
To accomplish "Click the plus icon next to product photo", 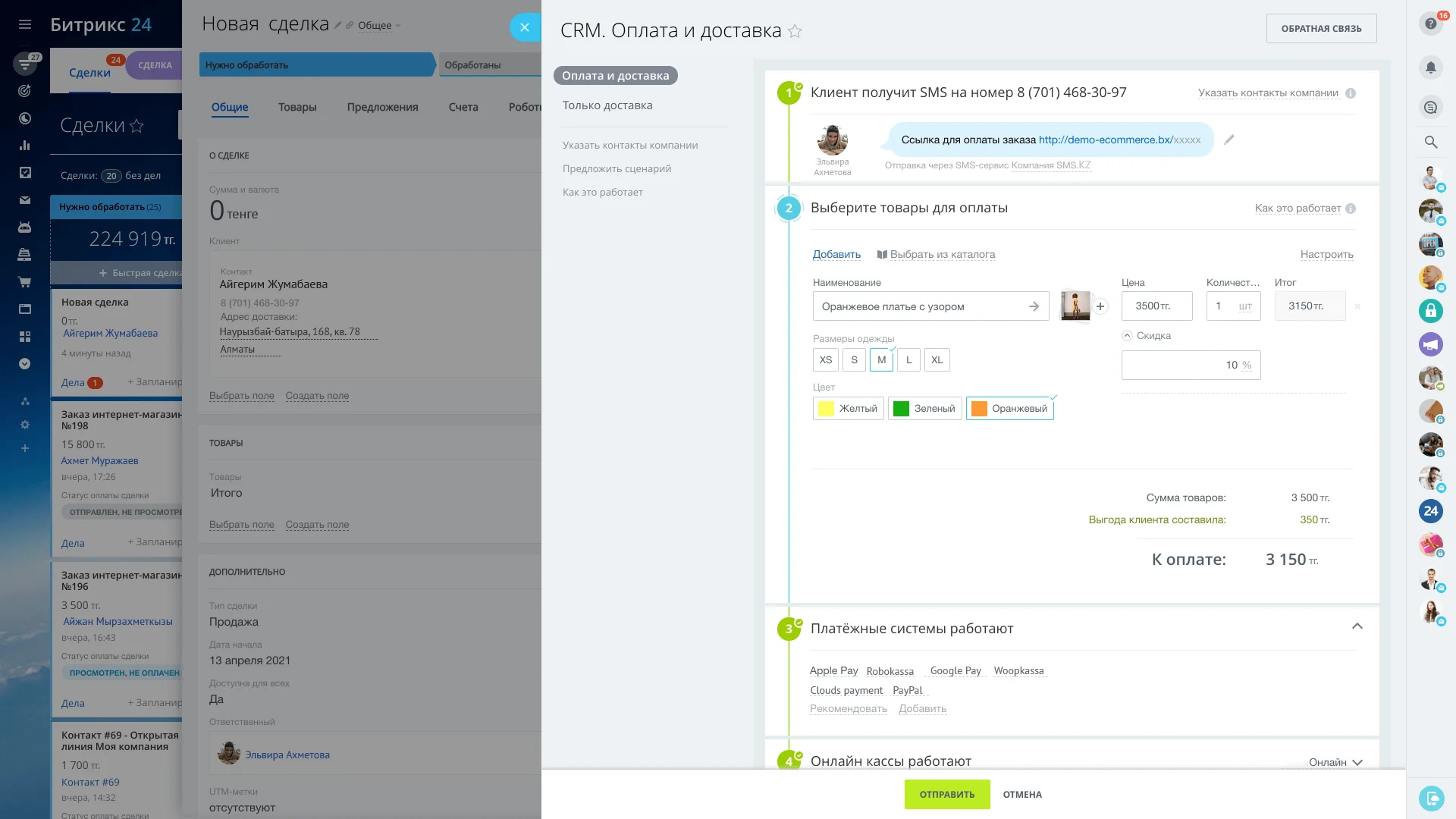I will click(x=1100, y=306).
